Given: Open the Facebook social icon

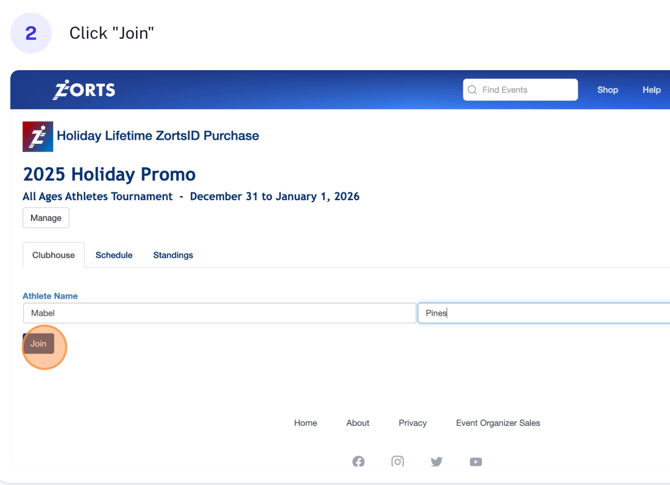Looking at the screenshot, I should click(x=358, y=462).
